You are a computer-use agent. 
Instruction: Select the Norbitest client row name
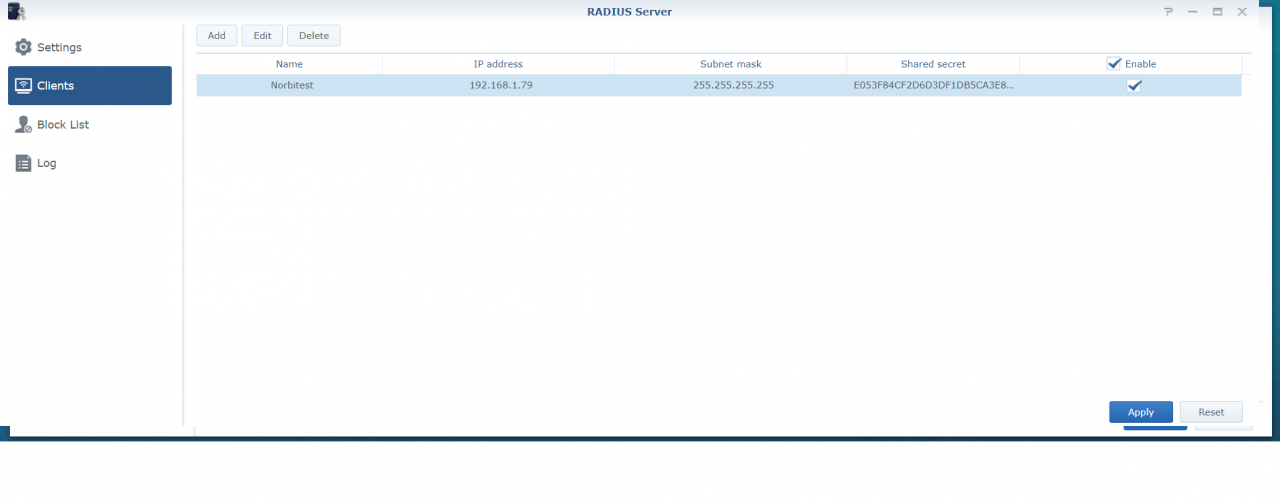293,86
